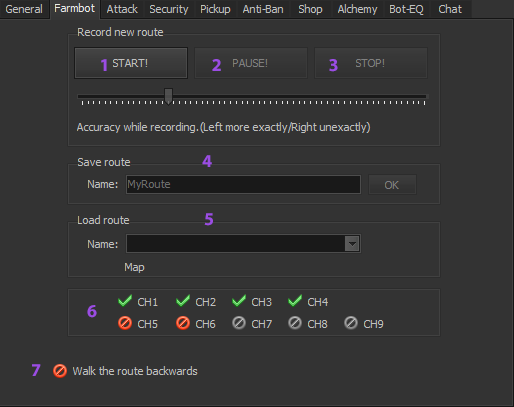Viewport: 514px width, 407px height.
Task: Click the MyRoute save name field
Action: click(243, 184)
